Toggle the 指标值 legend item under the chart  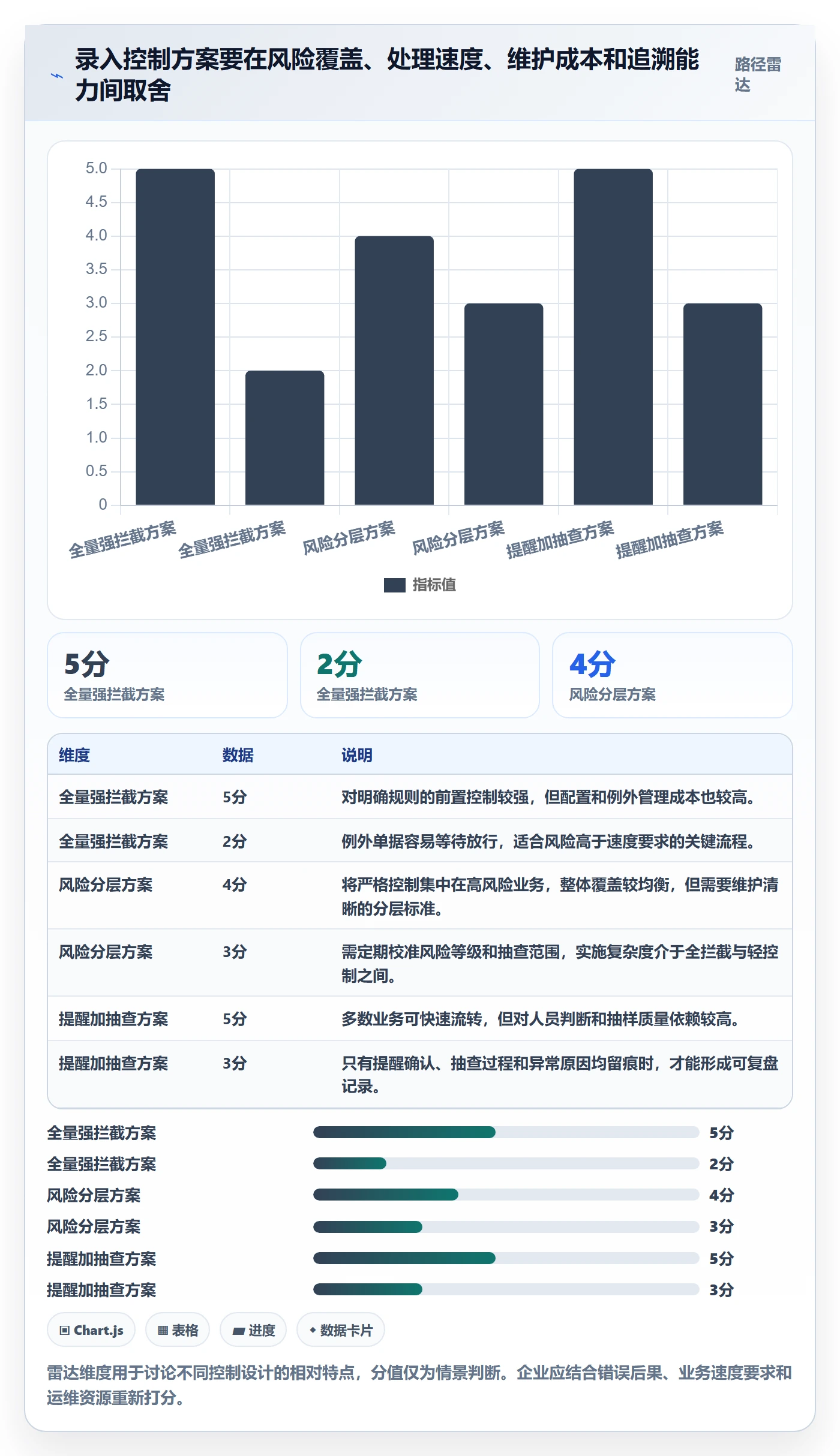(420, 585)
